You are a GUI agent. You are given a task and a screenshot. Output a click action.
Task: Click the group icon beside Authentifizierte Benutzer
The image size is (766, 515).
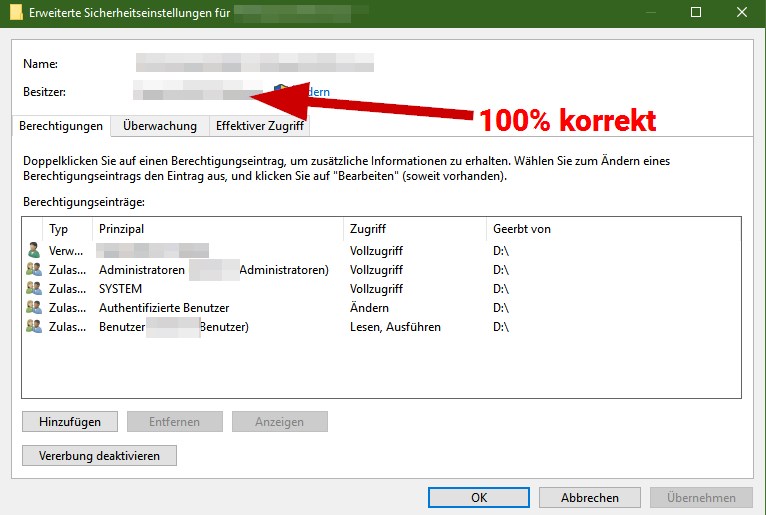(34, 307)
